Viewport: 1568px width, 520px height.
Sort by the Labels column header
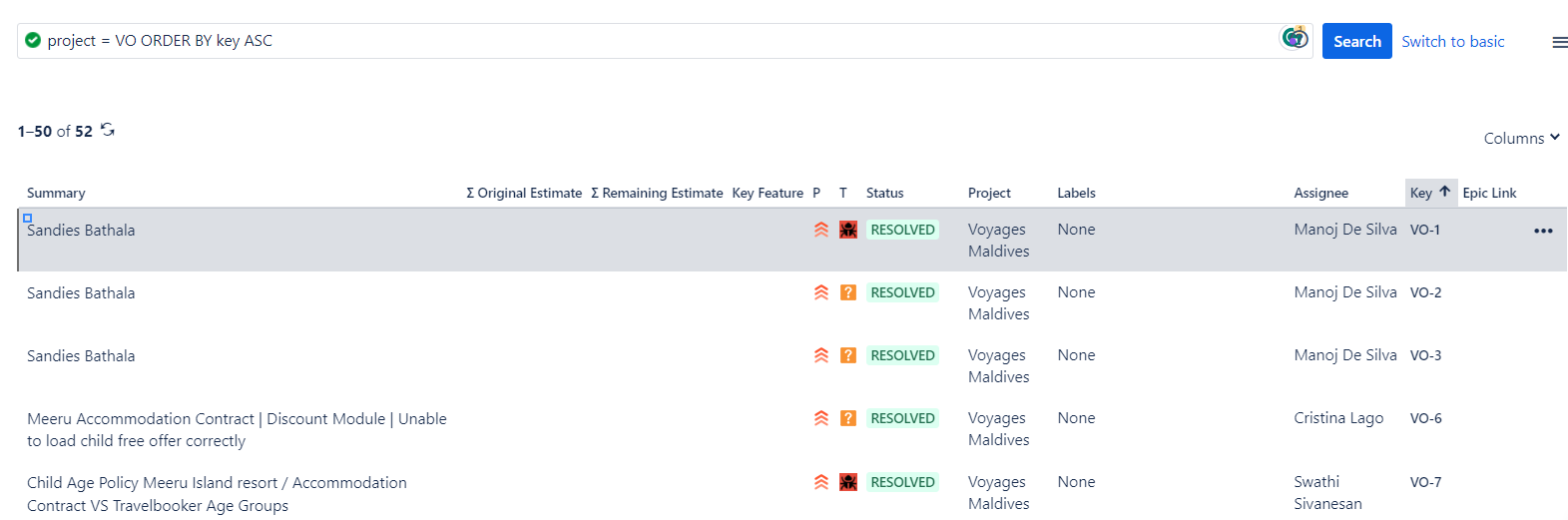point(1076,193)
